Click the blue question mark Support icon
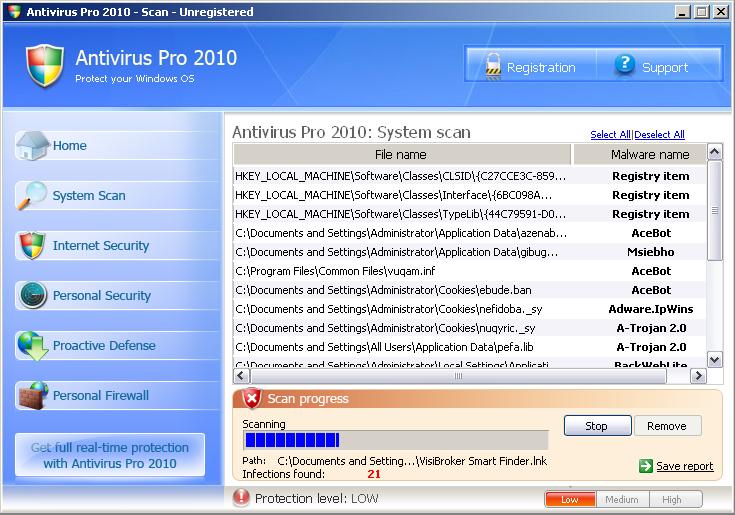The width and height of the screenshot is (735, 515). pos(625,64)
